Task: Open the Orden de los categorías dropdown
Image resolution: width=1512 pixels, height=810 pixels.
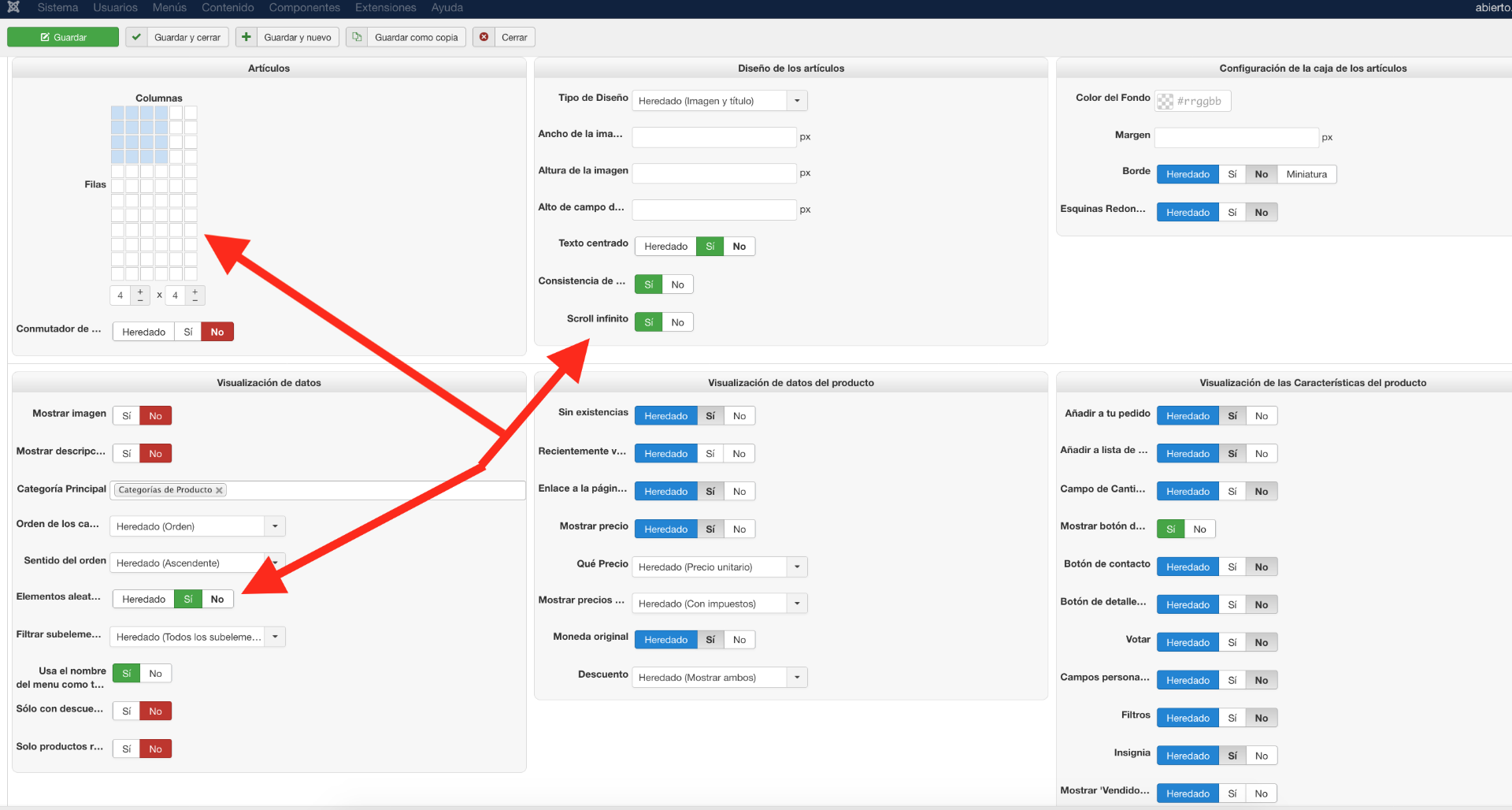Action: coord(275,526)
